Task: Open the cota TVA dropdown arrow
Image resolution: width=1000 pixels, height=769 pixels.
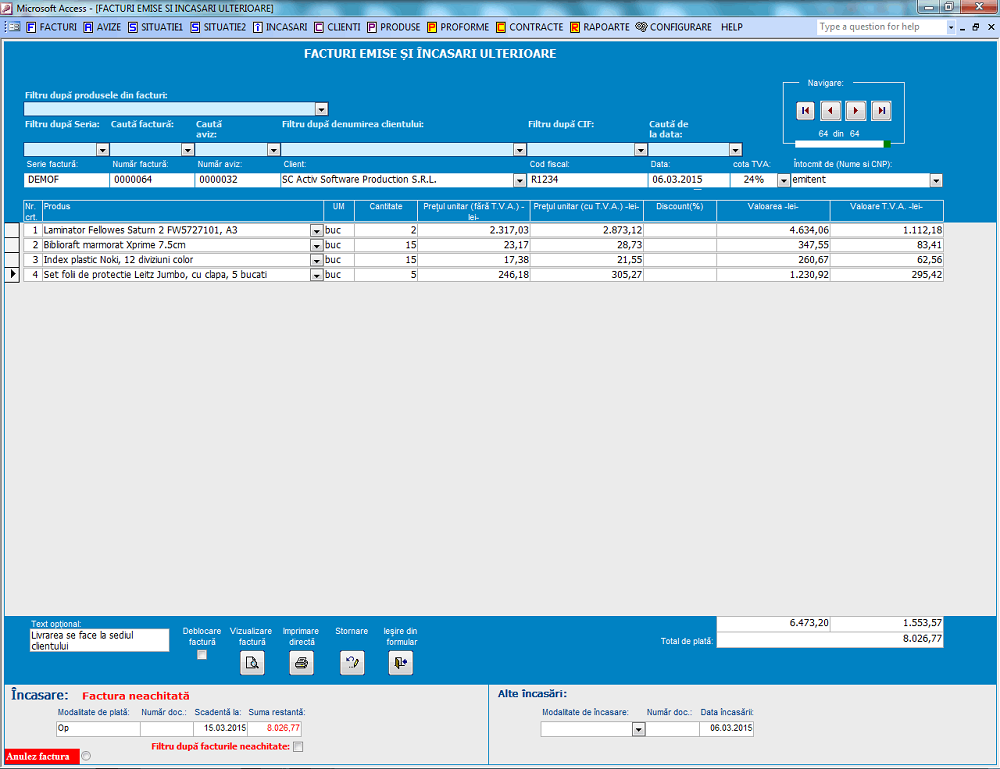Action: click(783, 180)
